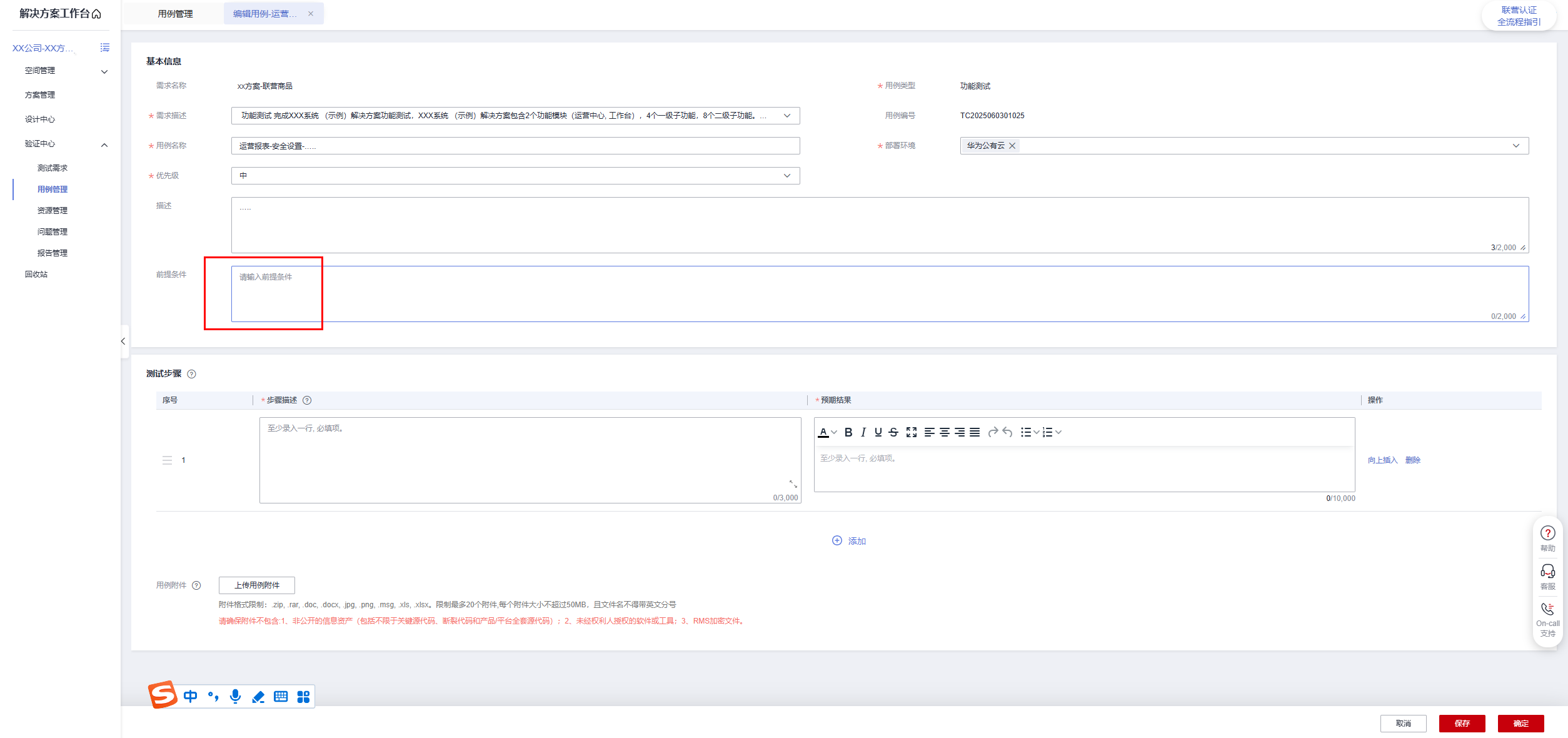The image size is (1568, 738).
Task: Justify text in the 预期结果 editor
Action: (x=975, y=432)
